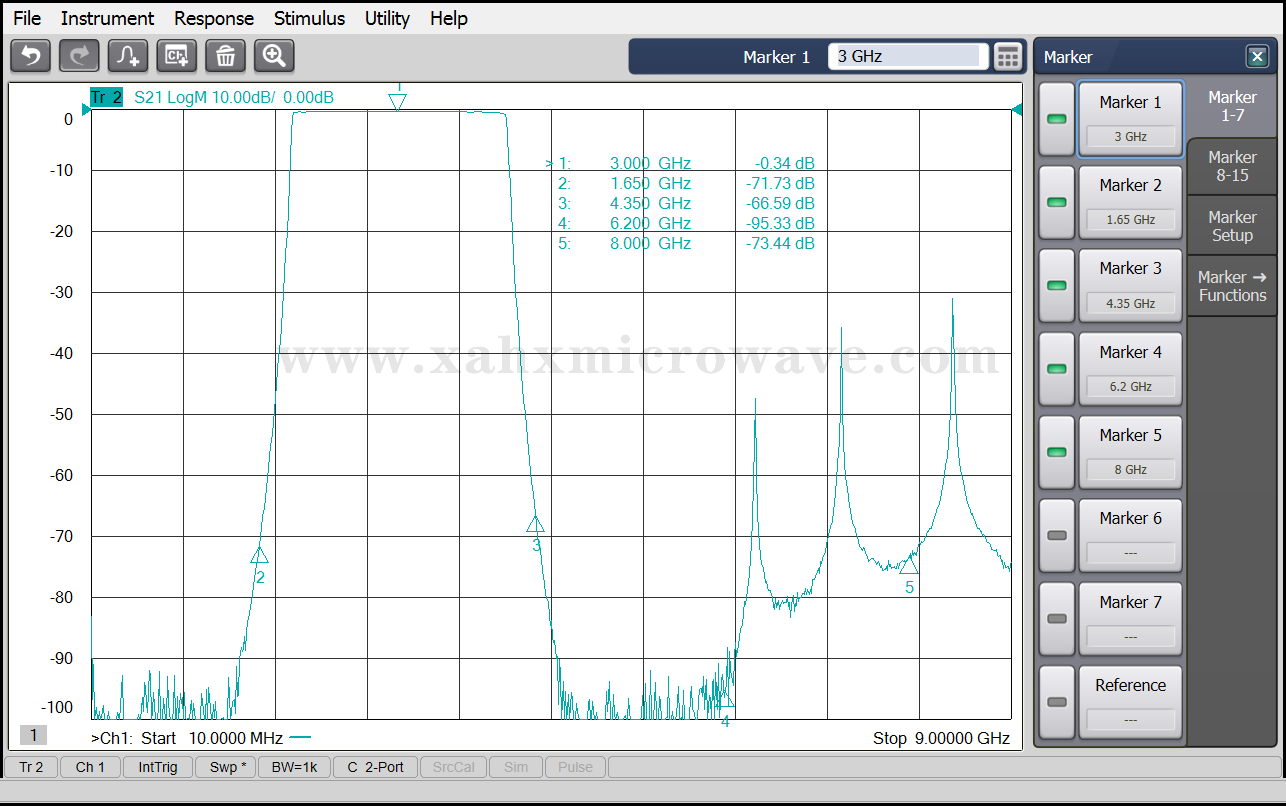
Task: Enable Marker 7 indicator
Action: (1056, 619)
